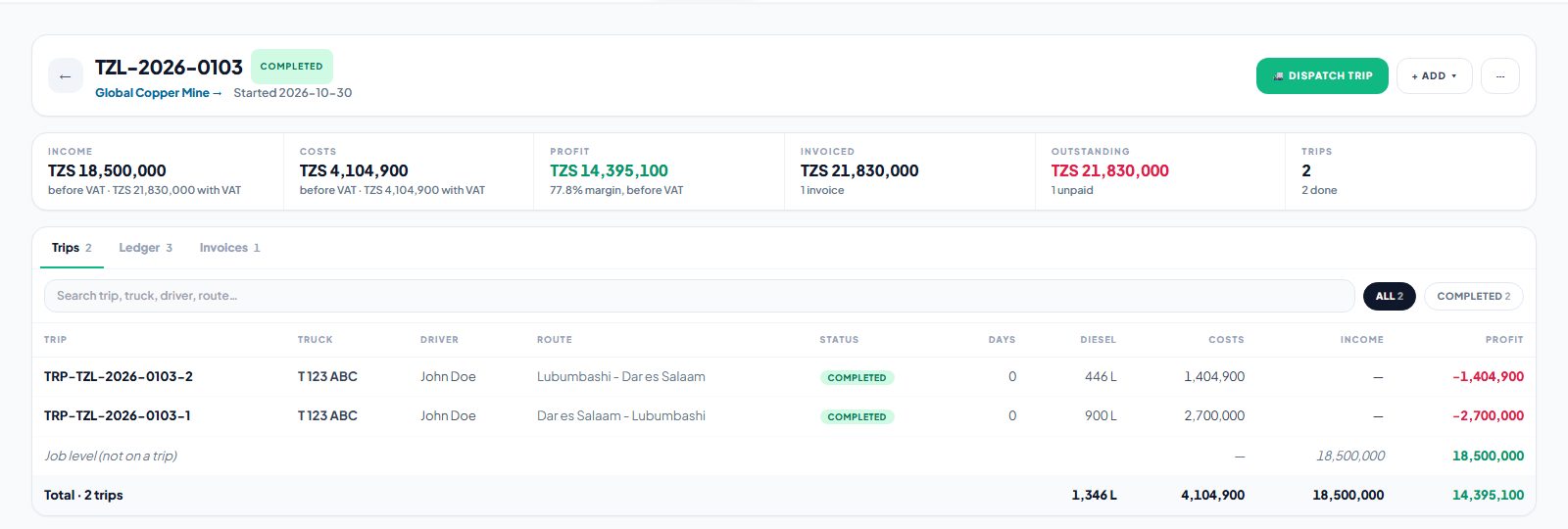Viewport: 1568px width, 529px height.
Task: Open trip TRP-TZL-2026-0103-1
Action: click(118, 416)
